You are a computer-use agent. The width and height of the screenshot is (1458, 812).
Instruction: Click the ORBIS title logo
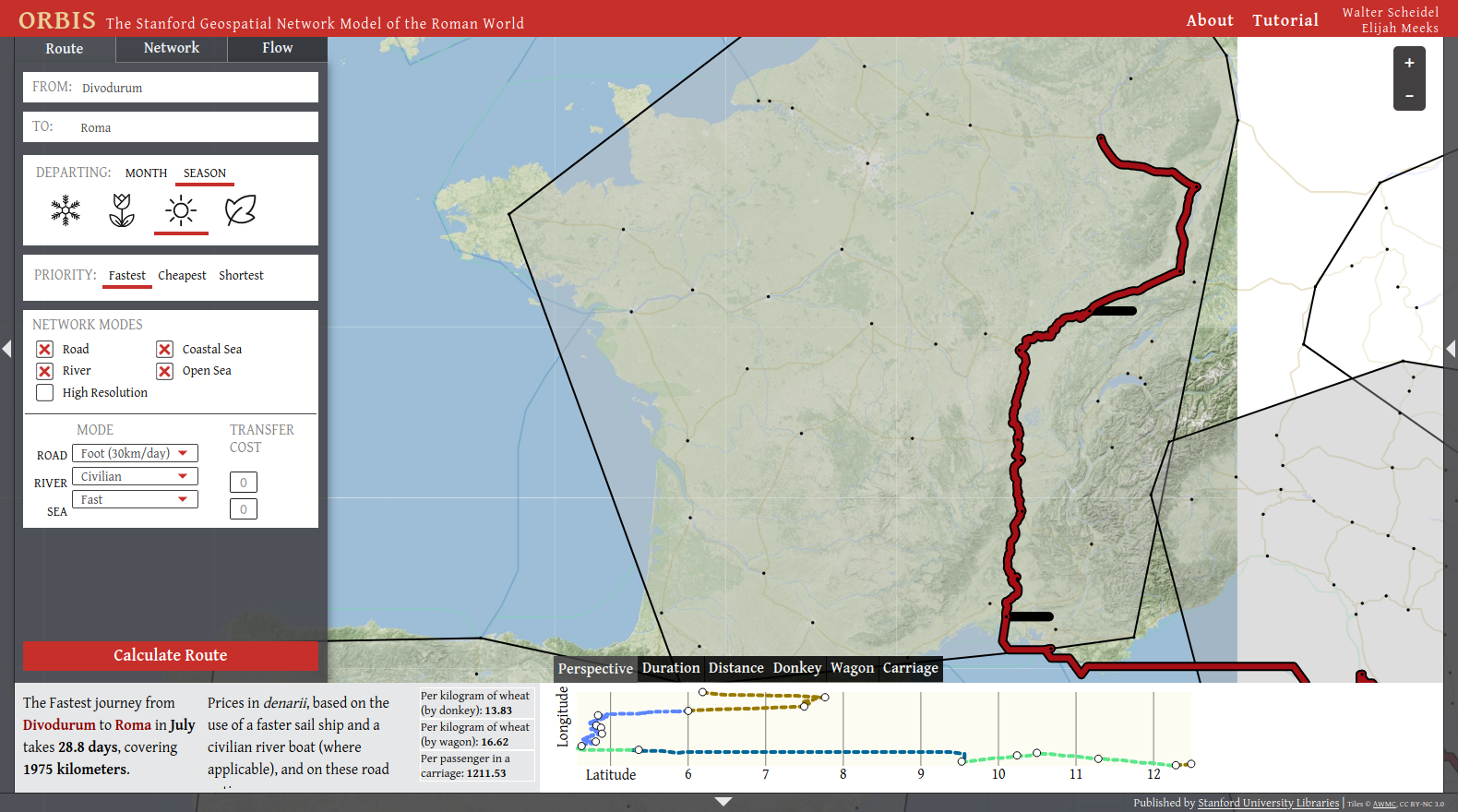point(57,20)
